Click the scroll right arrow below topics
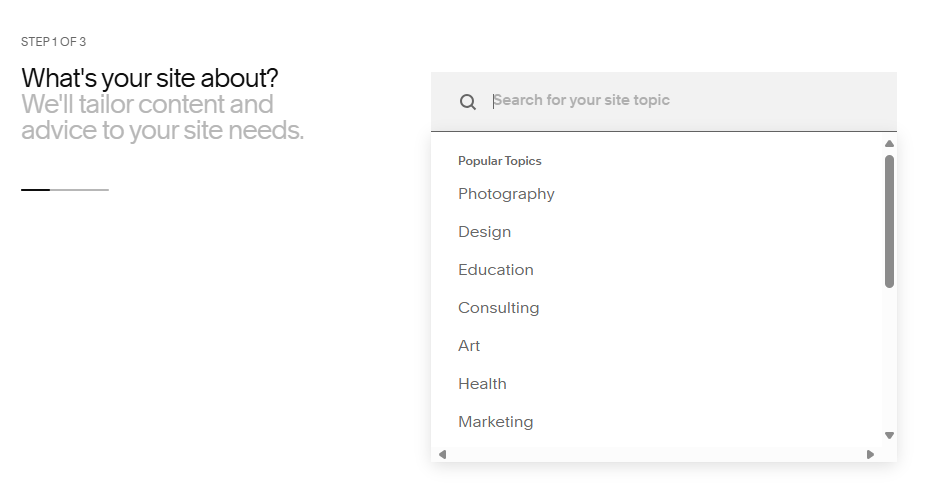The width and height of the screenshot is (944, 488). 870,454
